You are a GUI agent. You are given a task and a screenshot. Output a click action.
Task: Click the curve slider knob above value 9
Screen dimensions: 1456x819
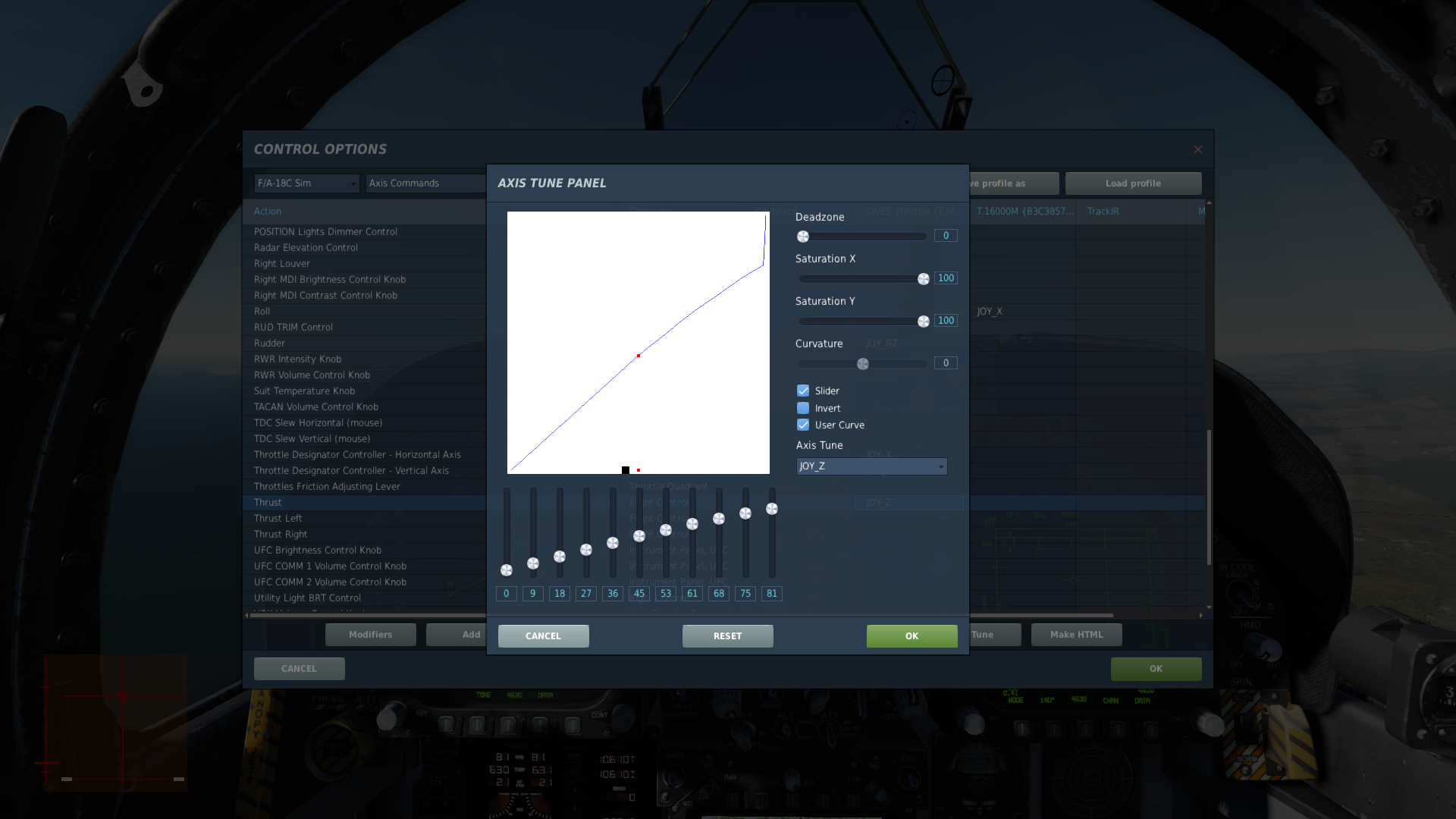click(x=533, y=563)
